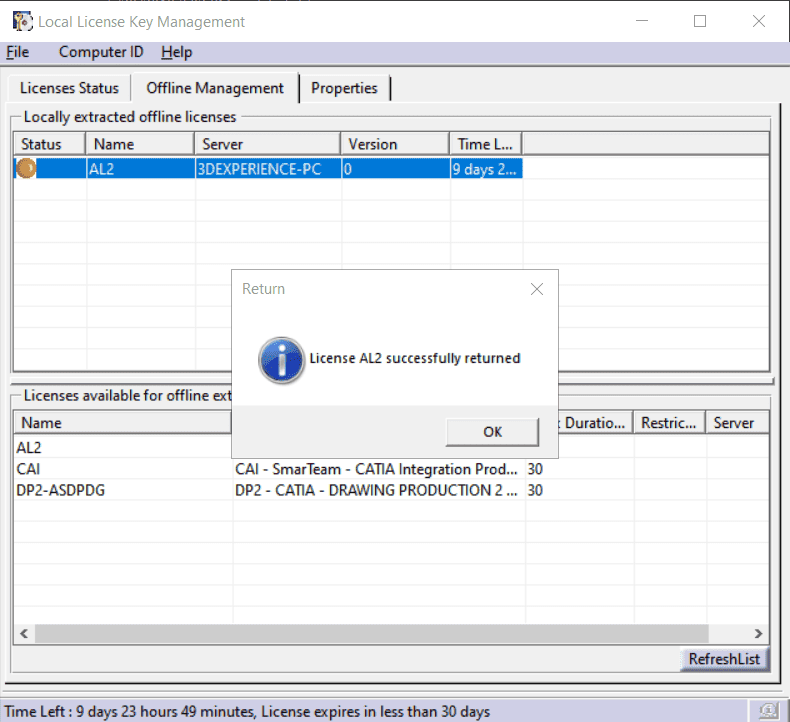Click the Local License Key Management app icon
The height and width of the screenshot is (722, 790).
pyautogui.click(x=22, y=21)
